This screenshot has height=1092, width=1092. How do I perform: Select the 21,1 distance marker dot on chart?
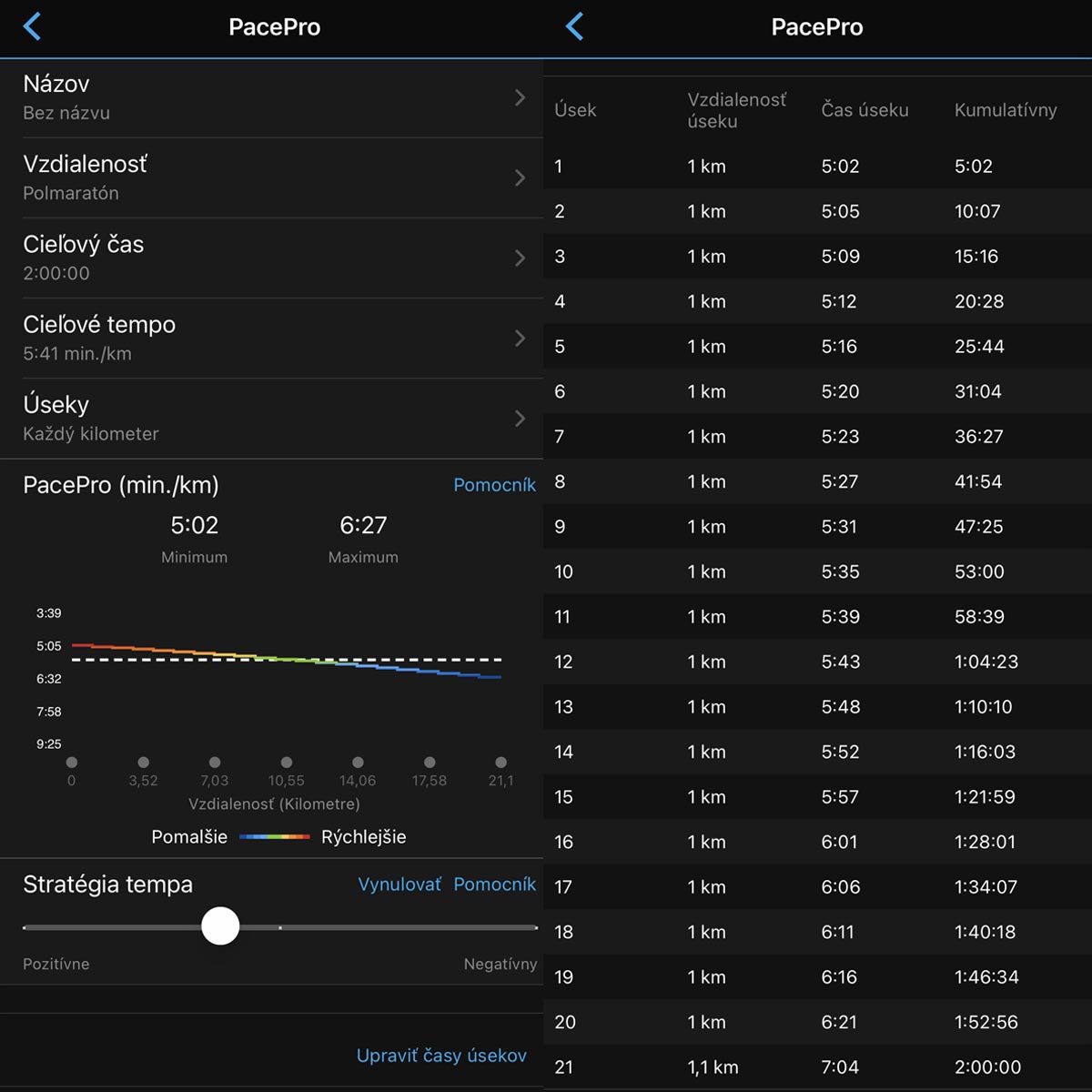click(500, 763)
